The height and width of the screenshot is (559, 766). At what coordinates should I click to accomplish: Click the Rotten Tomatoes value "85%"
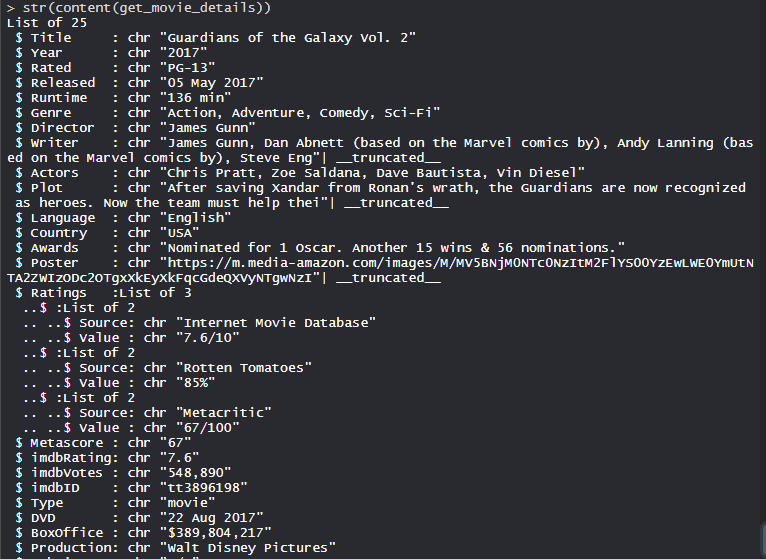point(197,382)
